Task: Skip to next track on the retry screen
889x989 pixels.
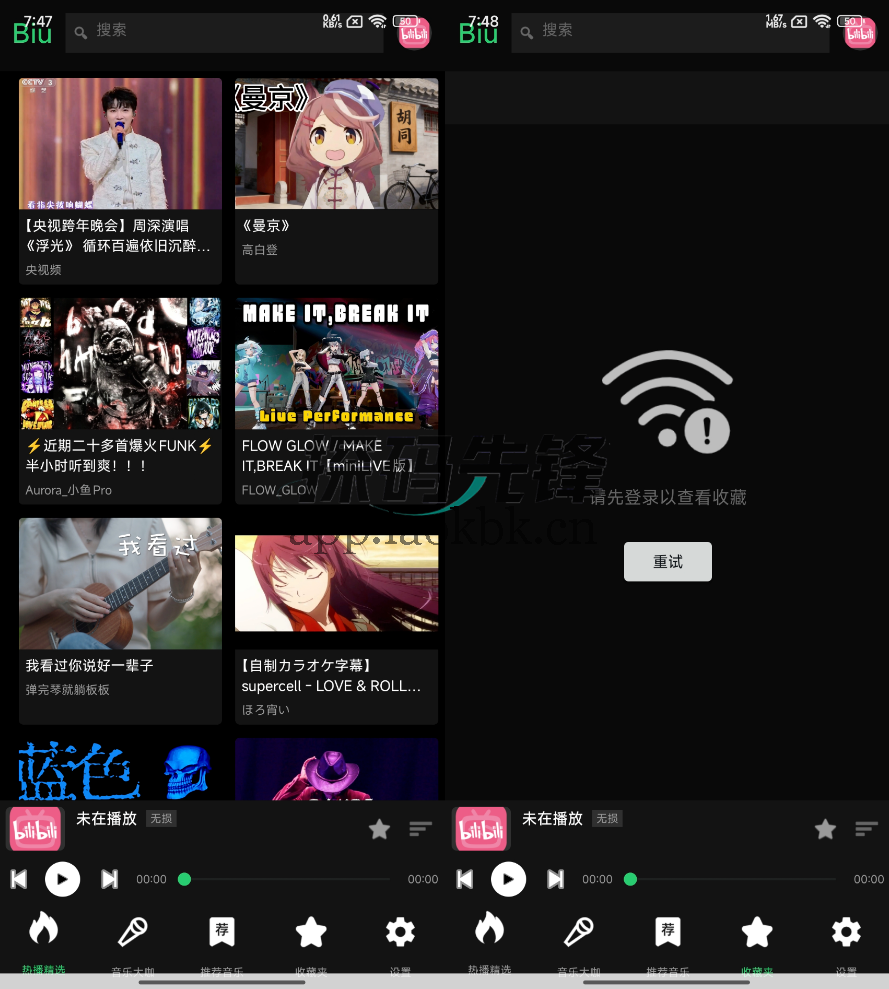Action: (x=555, y=879)
